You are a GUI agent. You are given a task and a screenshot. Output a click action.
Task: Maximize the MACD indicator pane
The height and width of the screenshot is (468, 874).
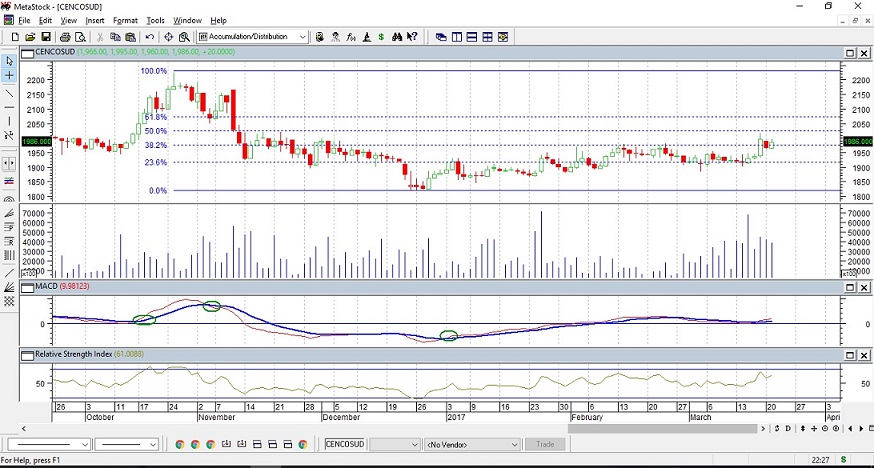coord(850,287)
